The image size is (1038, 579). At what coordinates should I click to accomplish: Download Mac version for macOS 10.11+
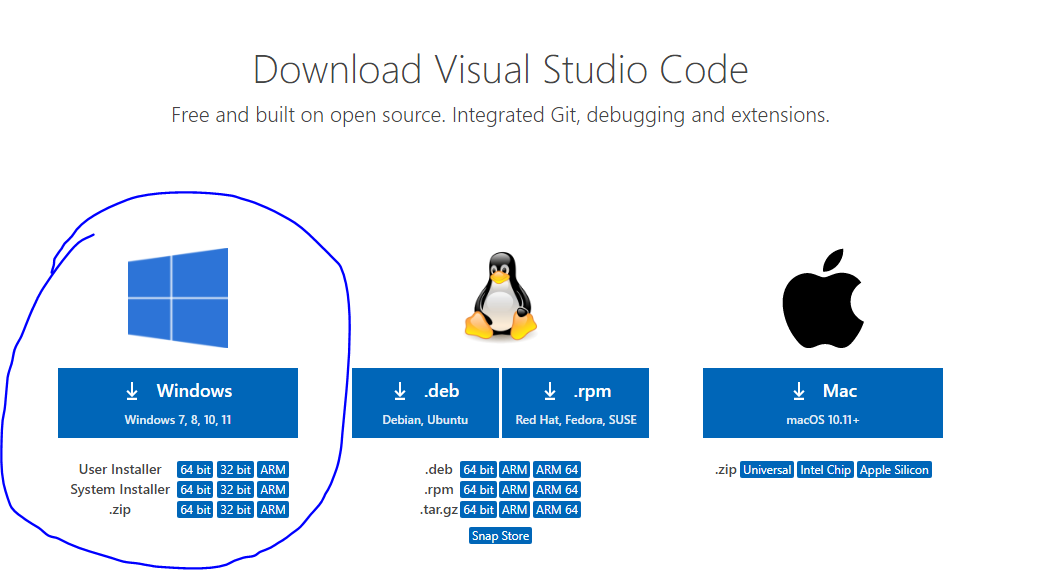click(x=822, y=402)
